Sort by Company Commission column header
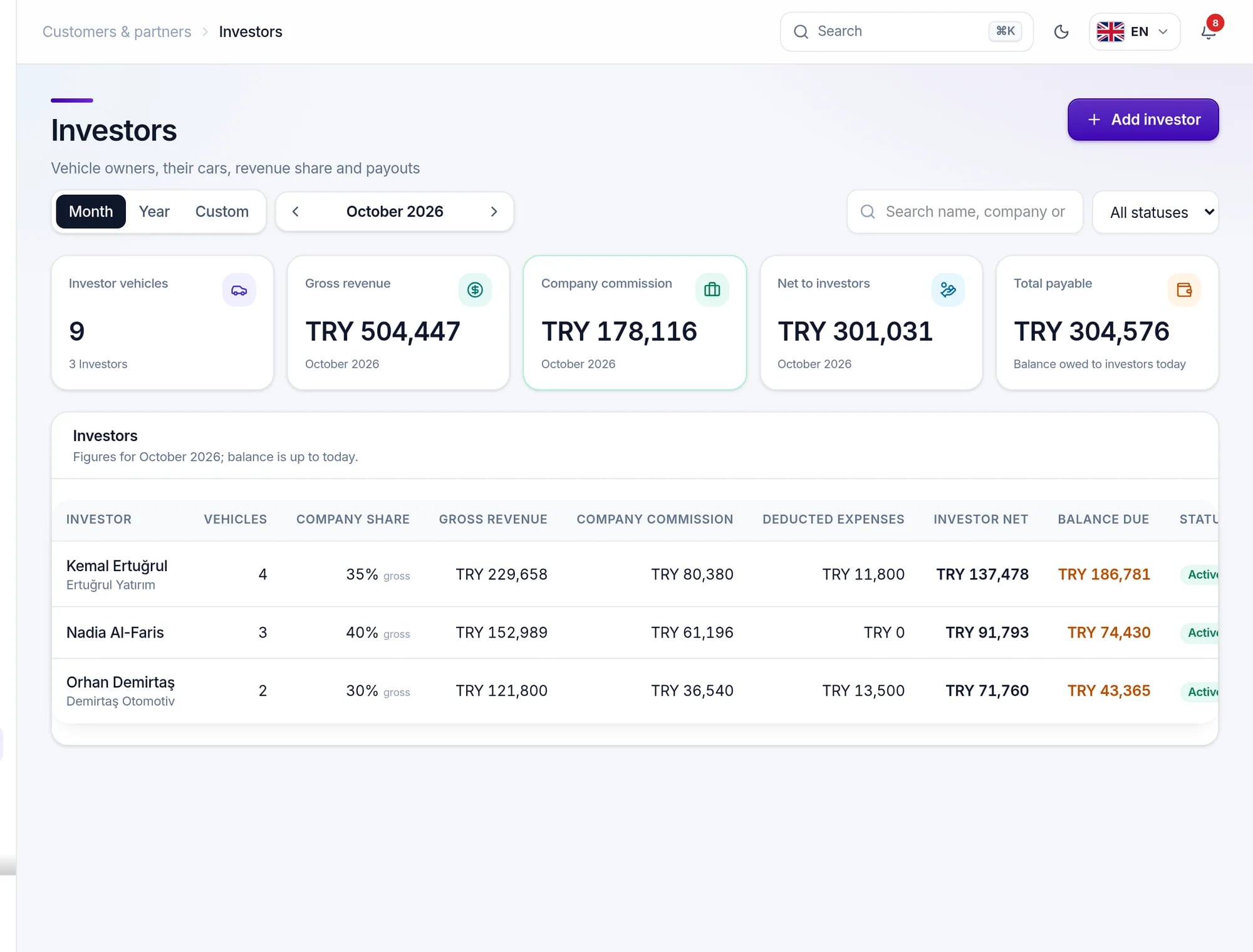Image resolution: width=1253 pixels, height=952 pixels. [x=655, y=519]
